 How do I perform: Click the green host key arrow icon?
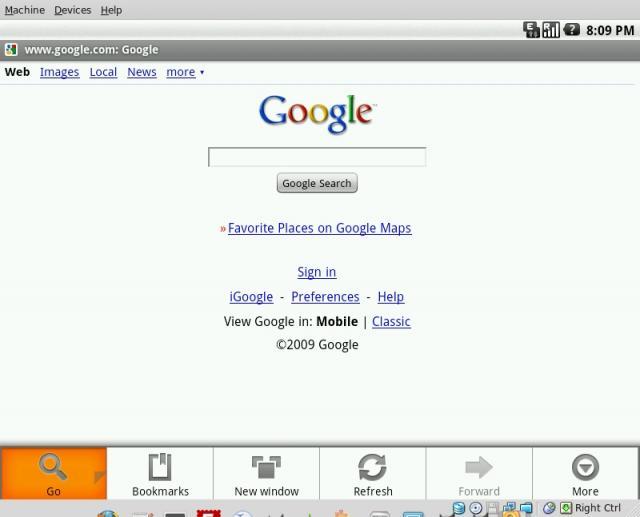pos(566,508)
